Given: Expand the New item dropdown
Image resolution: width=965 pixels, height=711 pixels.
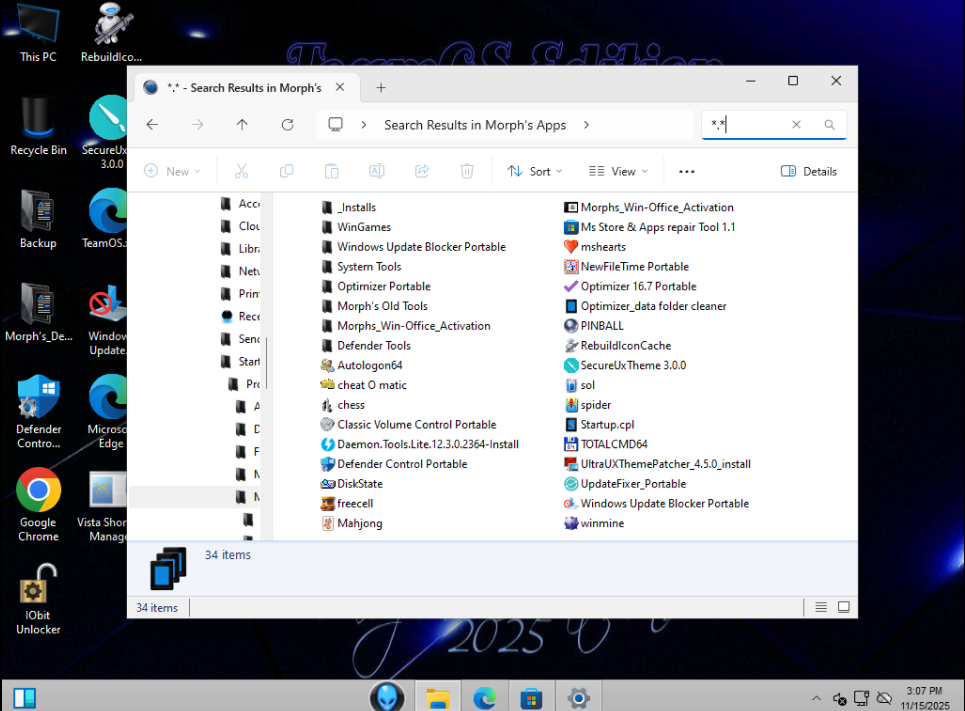Looking at the screenshot, I should pos(172,171).
